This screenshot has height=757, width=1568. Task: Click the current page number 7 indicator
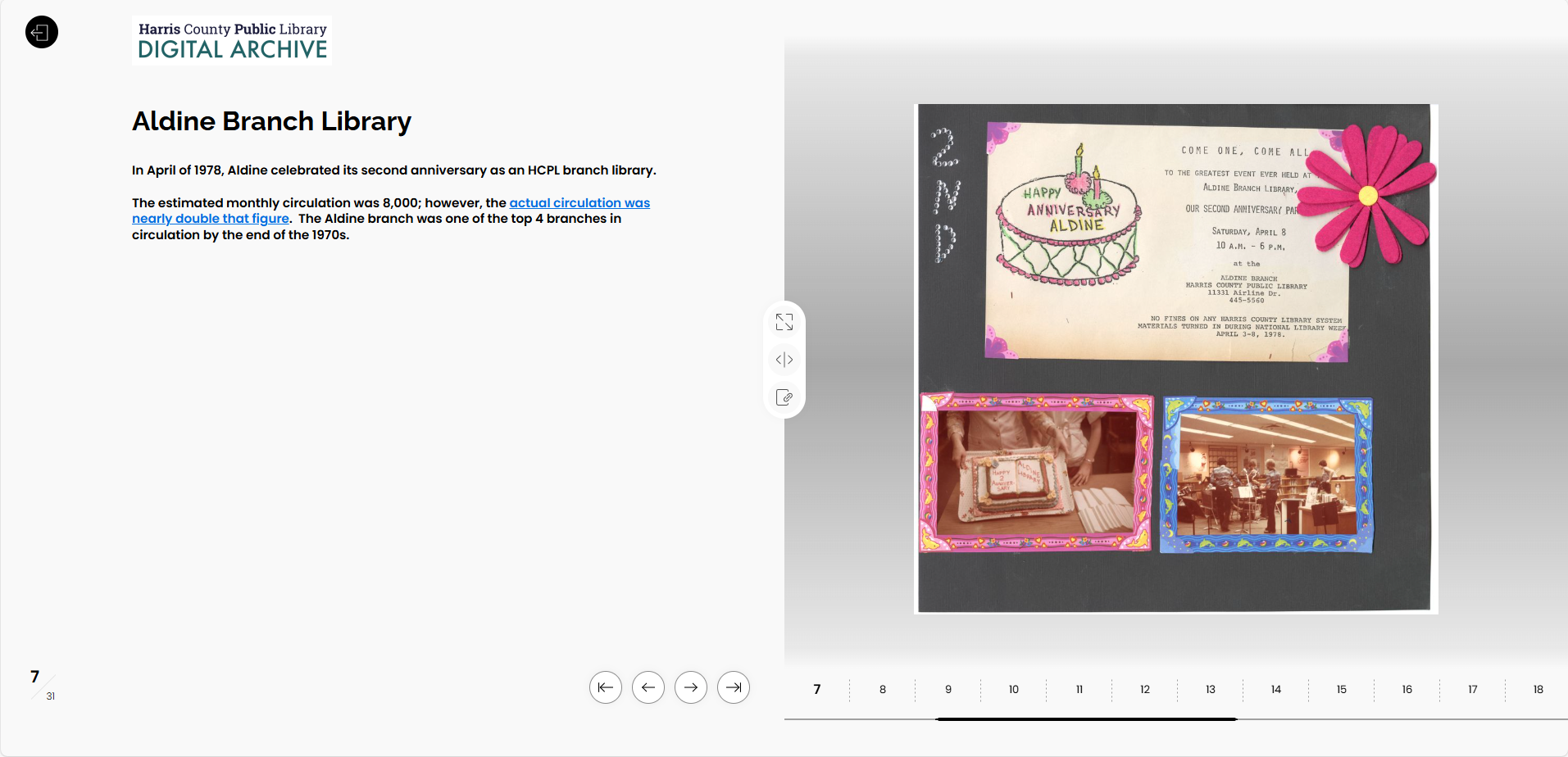pos(34,677)
